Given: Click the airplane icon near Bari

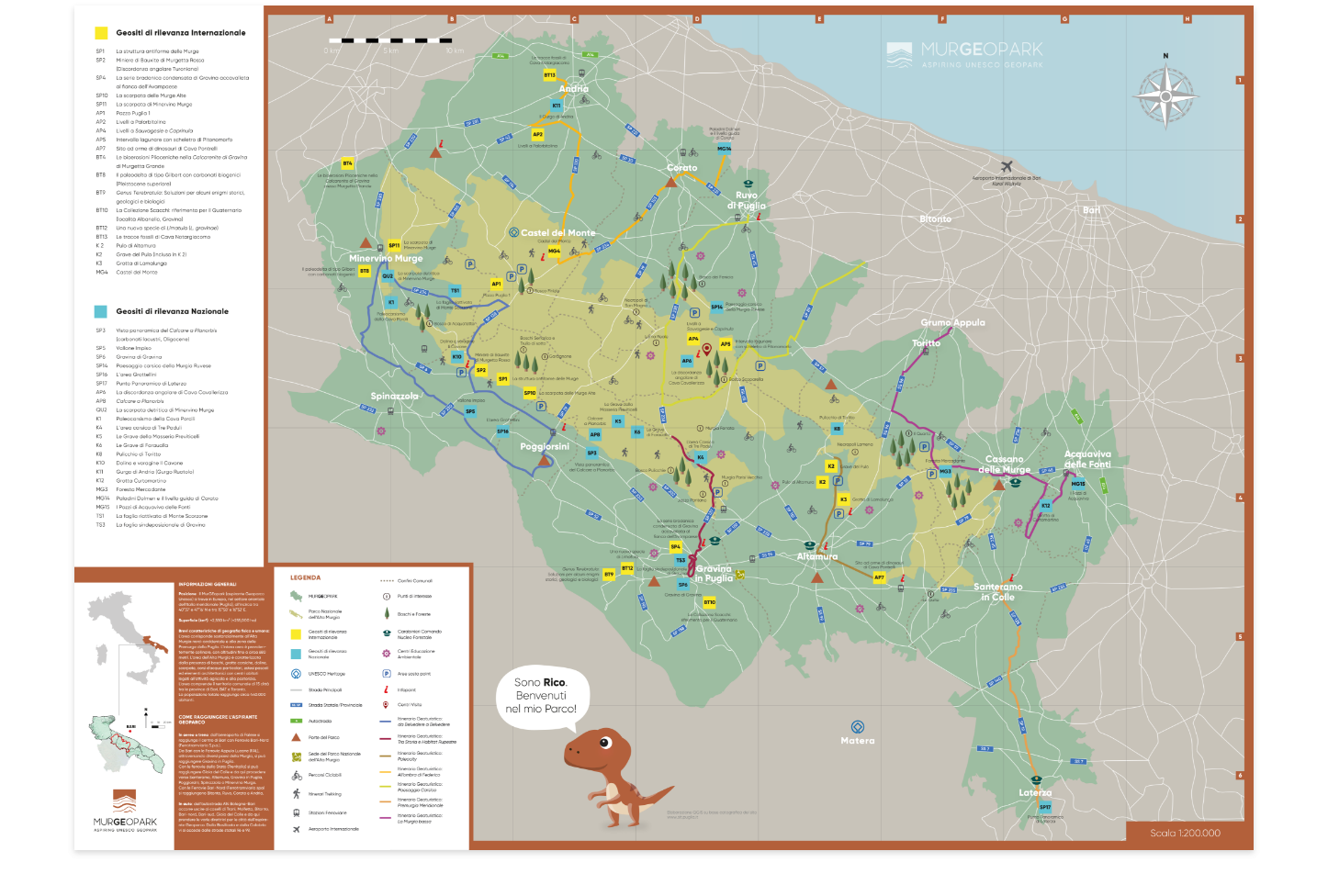Looking at the screenshot, I should (x=1006, y=166).
